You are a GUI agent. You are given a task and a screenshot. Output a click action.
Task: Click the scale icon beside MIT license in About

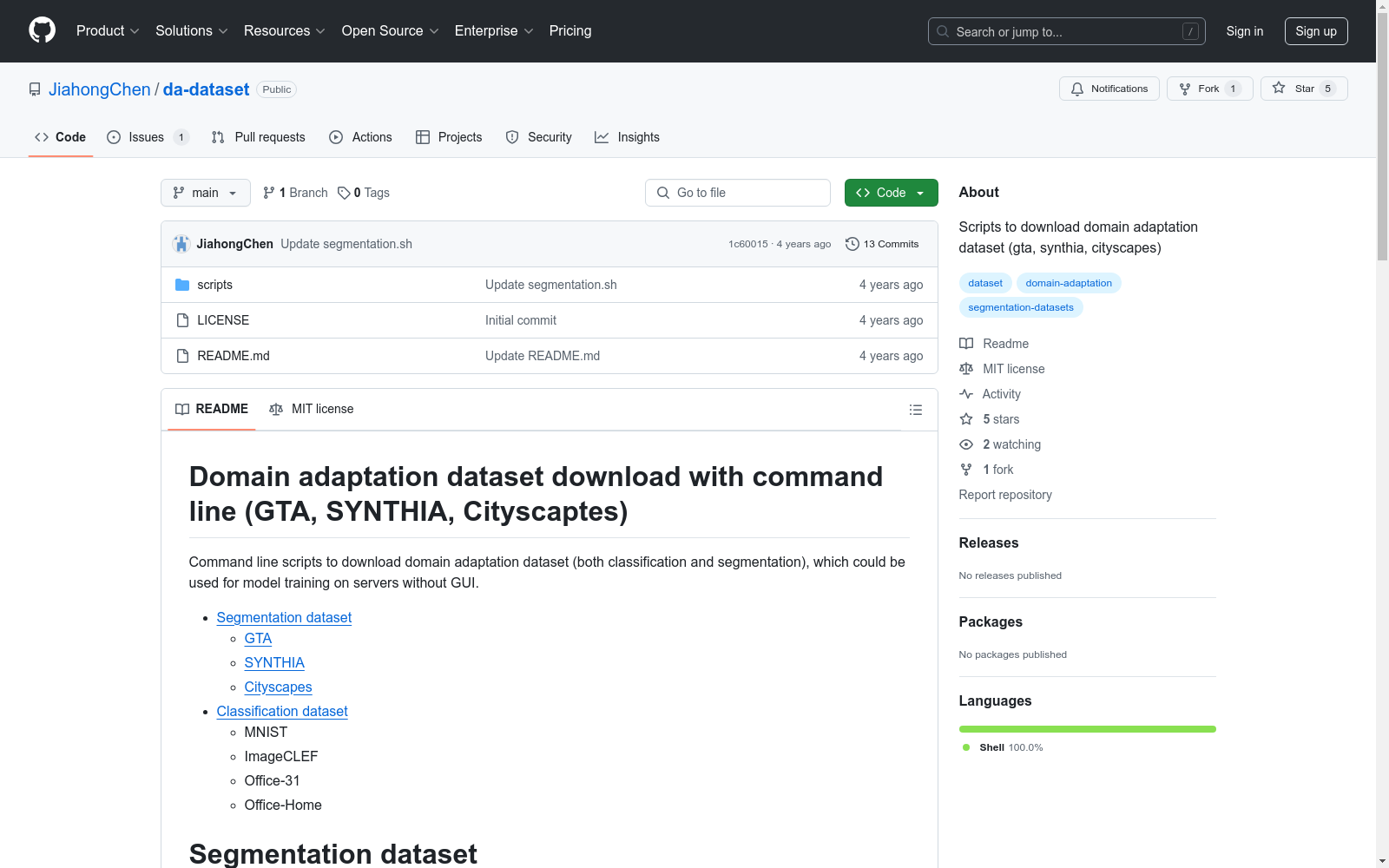coord(966,369)
